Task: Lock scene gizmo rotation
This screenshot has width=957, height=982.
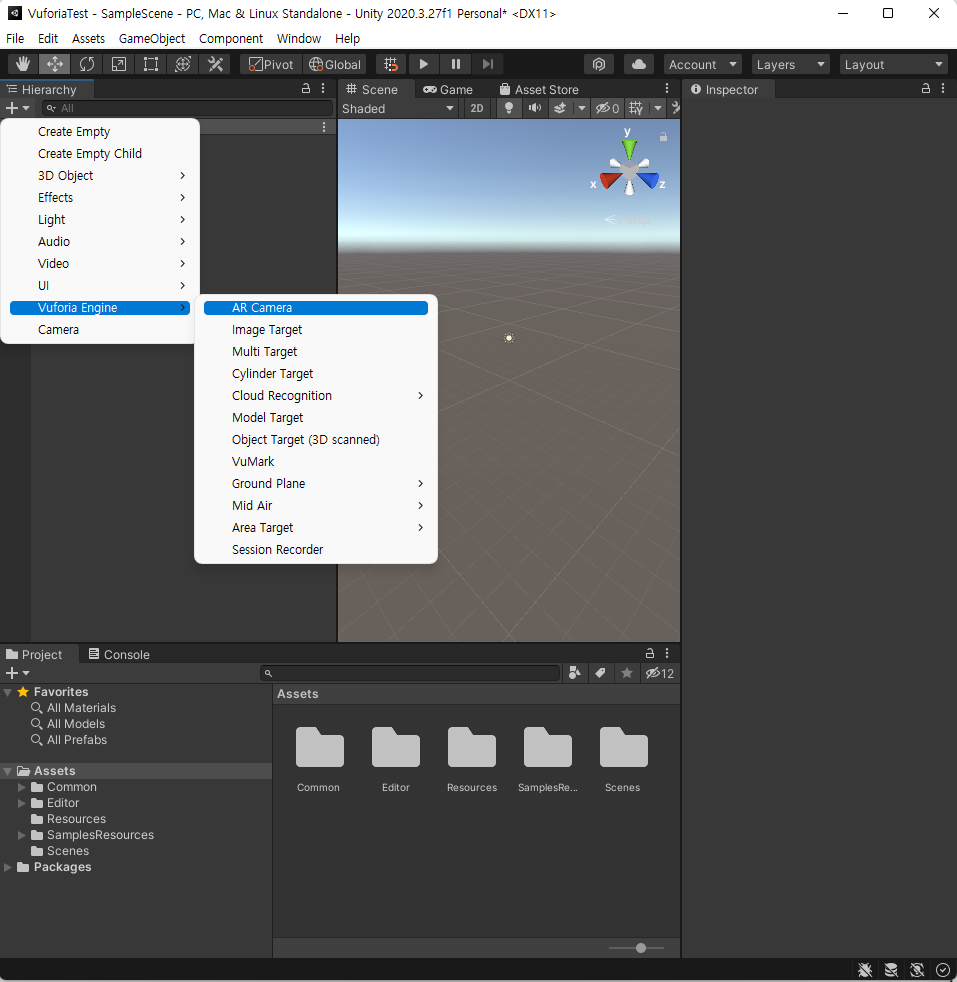Action: (x=663, y=137)
